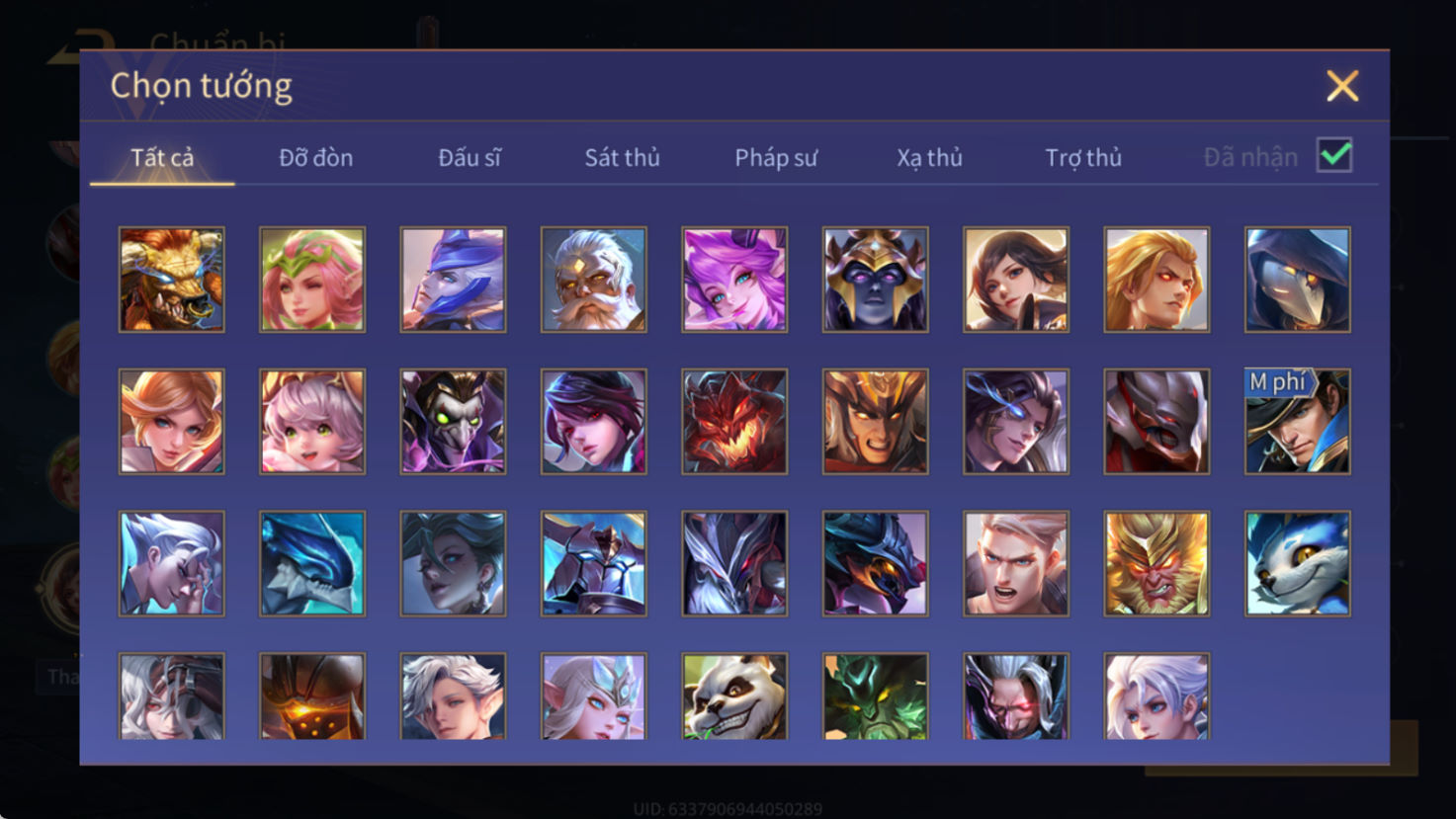Select the pink-haired flower crown hero
This screenshot has width=1456, height=819.
312,280
